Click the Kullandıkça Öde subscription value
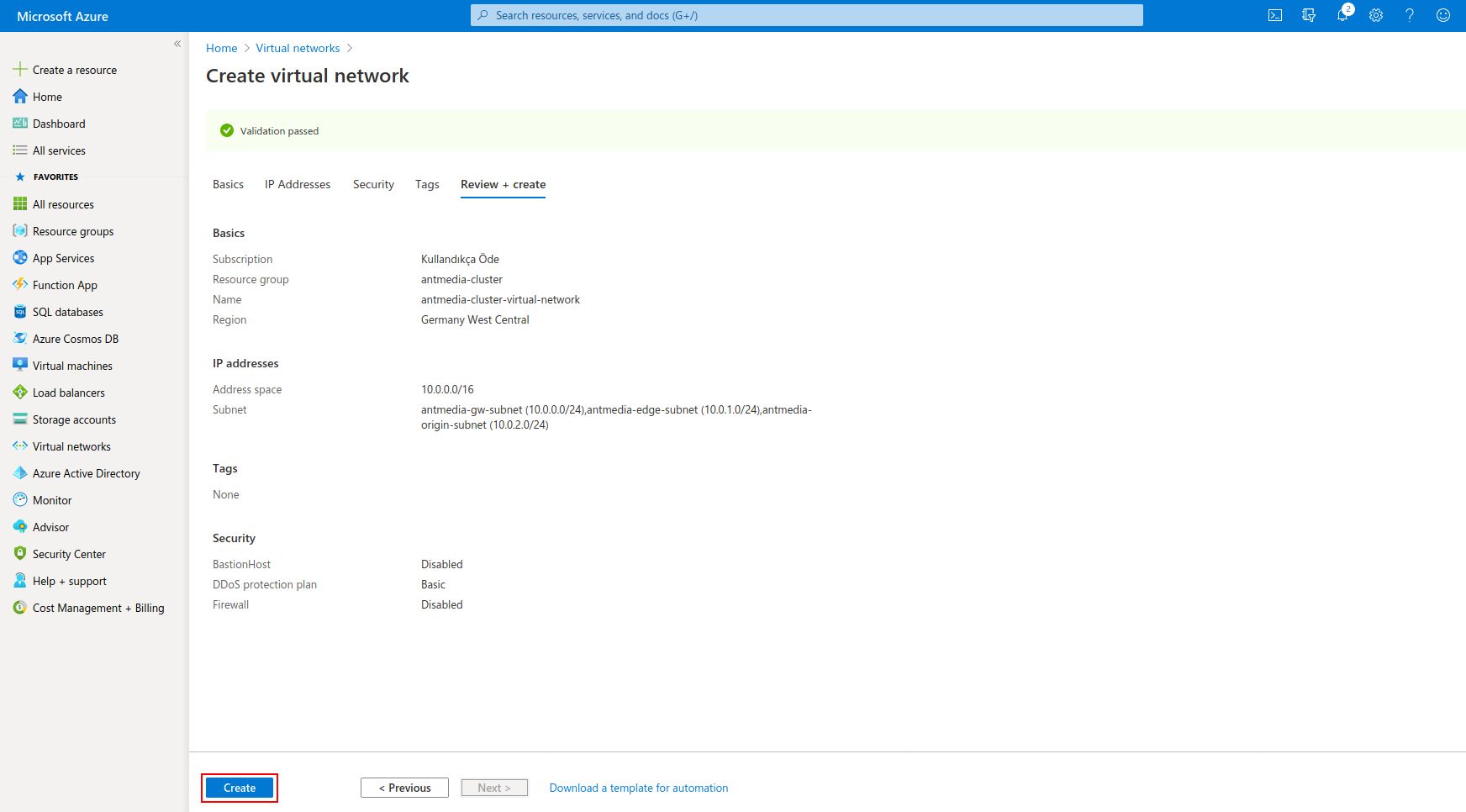The height and width of the screenshot is (812, 1466). click(x=460, y=259)
